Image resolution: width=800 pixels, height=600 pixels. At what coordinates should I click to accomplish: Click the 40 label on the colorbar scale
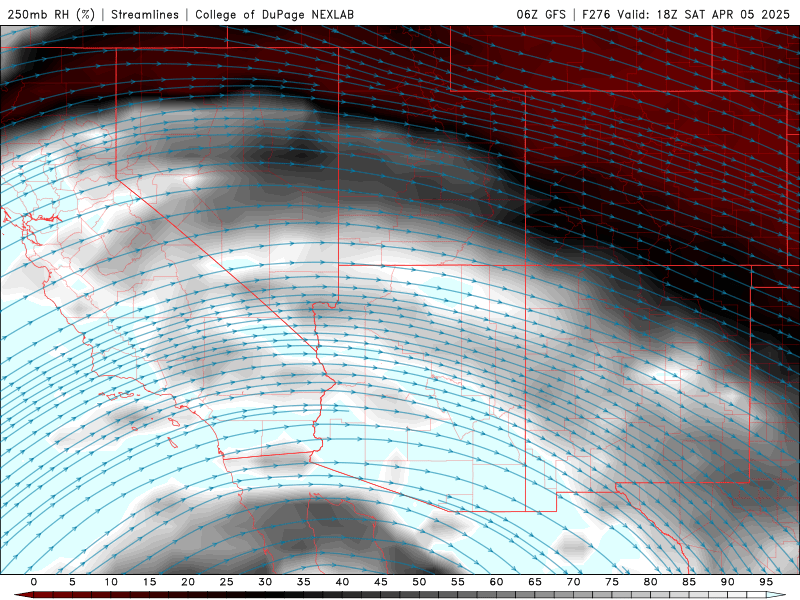click(342, 582)
